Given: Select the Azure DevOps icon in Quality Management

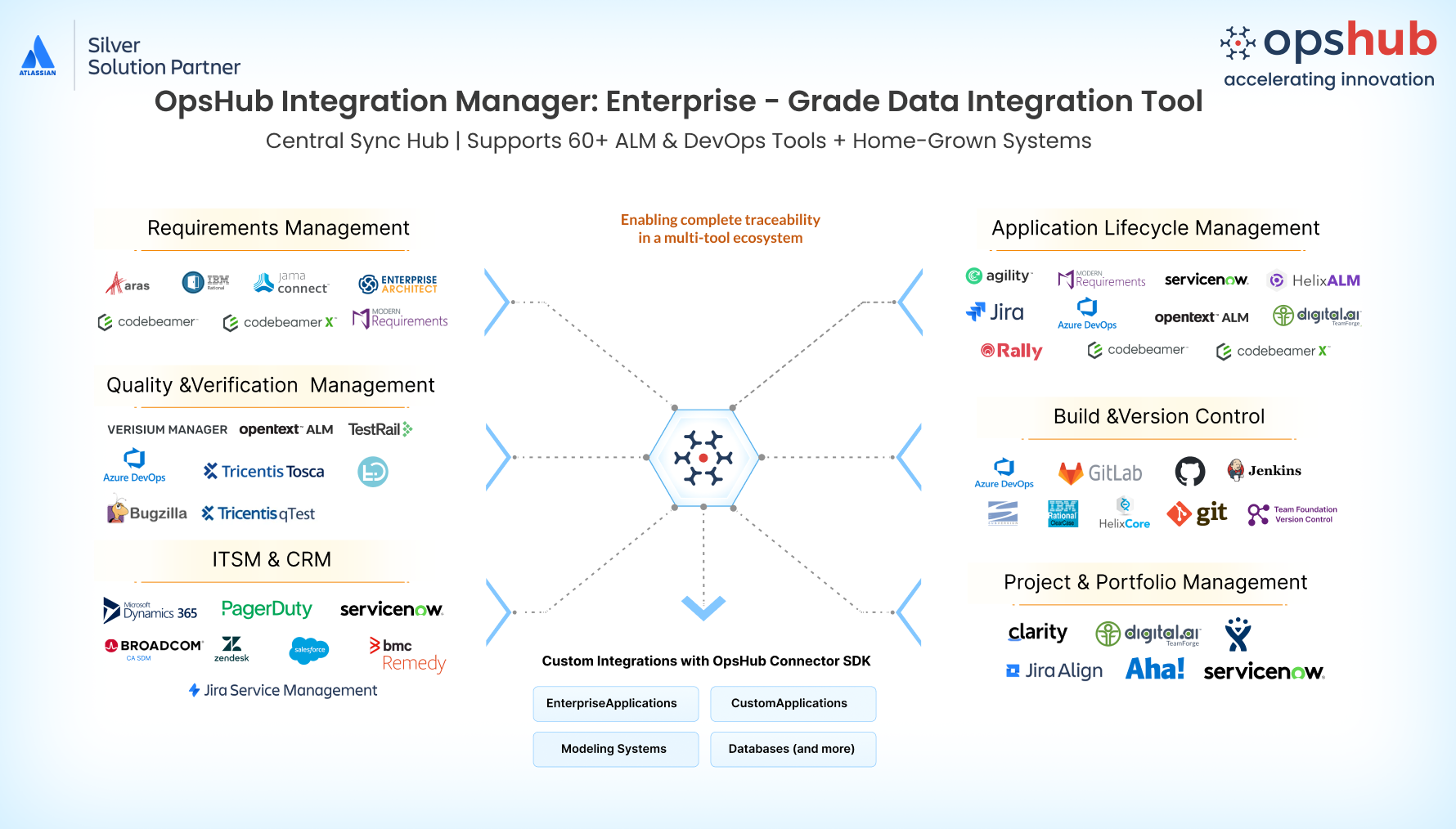Looking at the screenshot, I should [133, 466].
